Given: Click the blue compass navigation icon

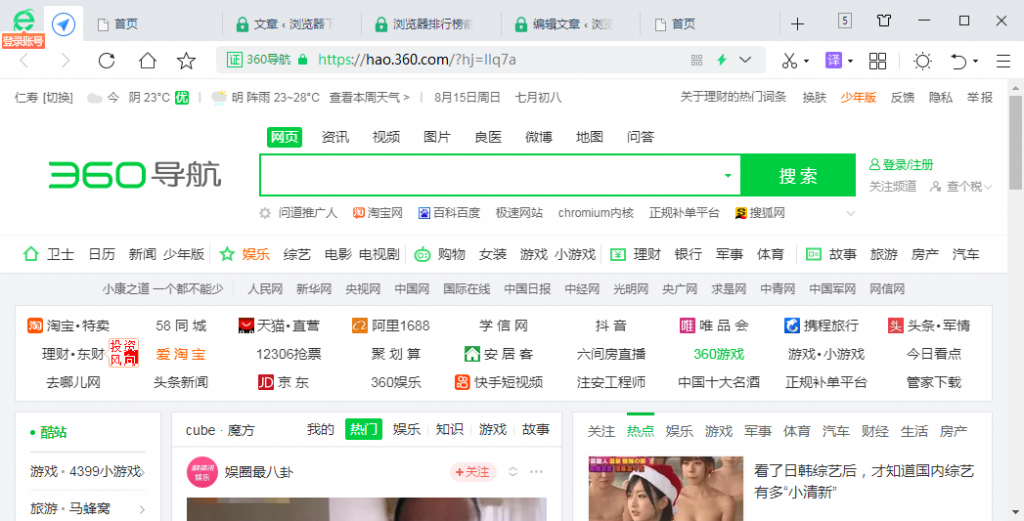Looking at the screenshot, I should point(63,25).
